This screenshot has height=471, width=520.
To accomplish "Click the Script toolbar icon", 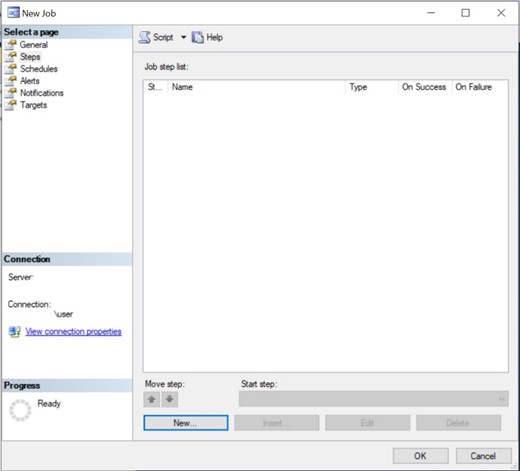I will [x=145, y=37].
